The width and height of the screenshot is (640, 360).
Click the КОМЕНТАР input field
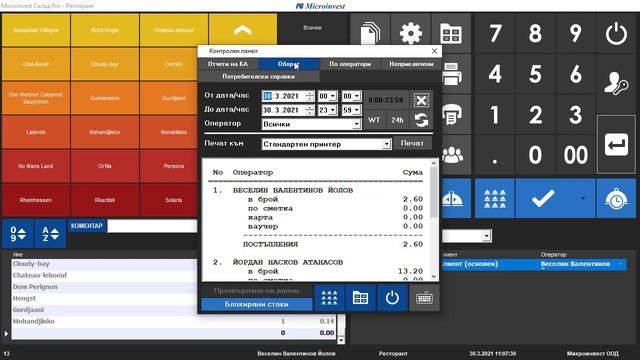(152, 226)
